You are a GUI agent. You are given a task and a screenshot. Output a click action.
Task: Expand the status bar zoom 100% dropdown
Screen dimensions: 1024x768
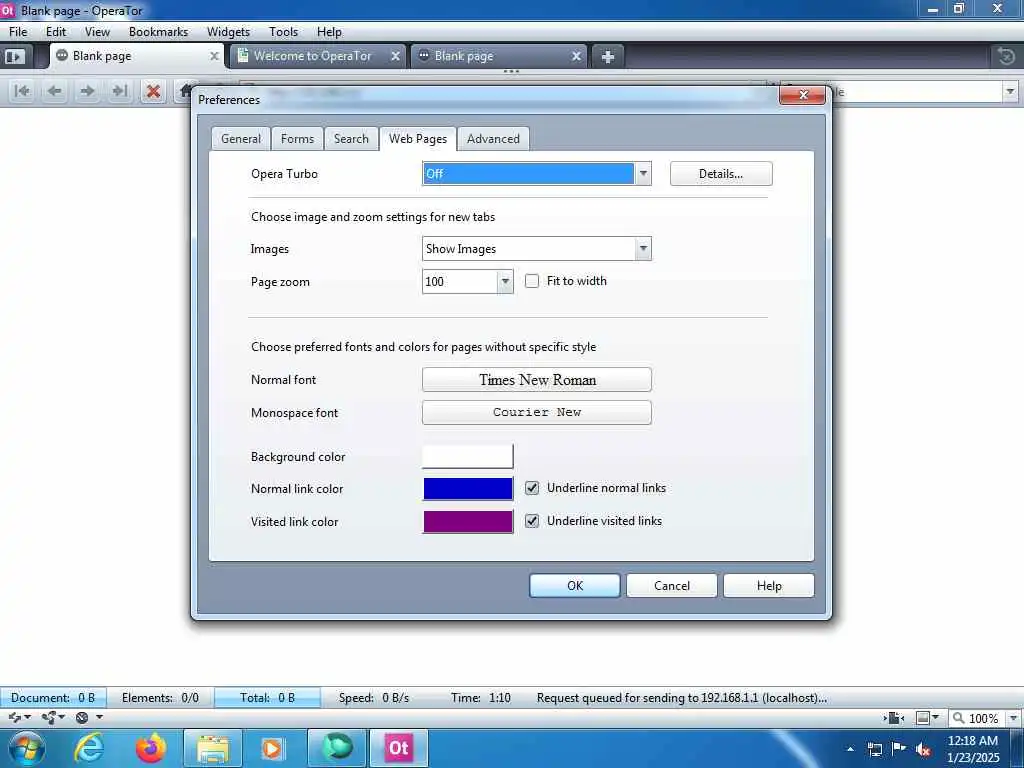(x=1013, y=718)
